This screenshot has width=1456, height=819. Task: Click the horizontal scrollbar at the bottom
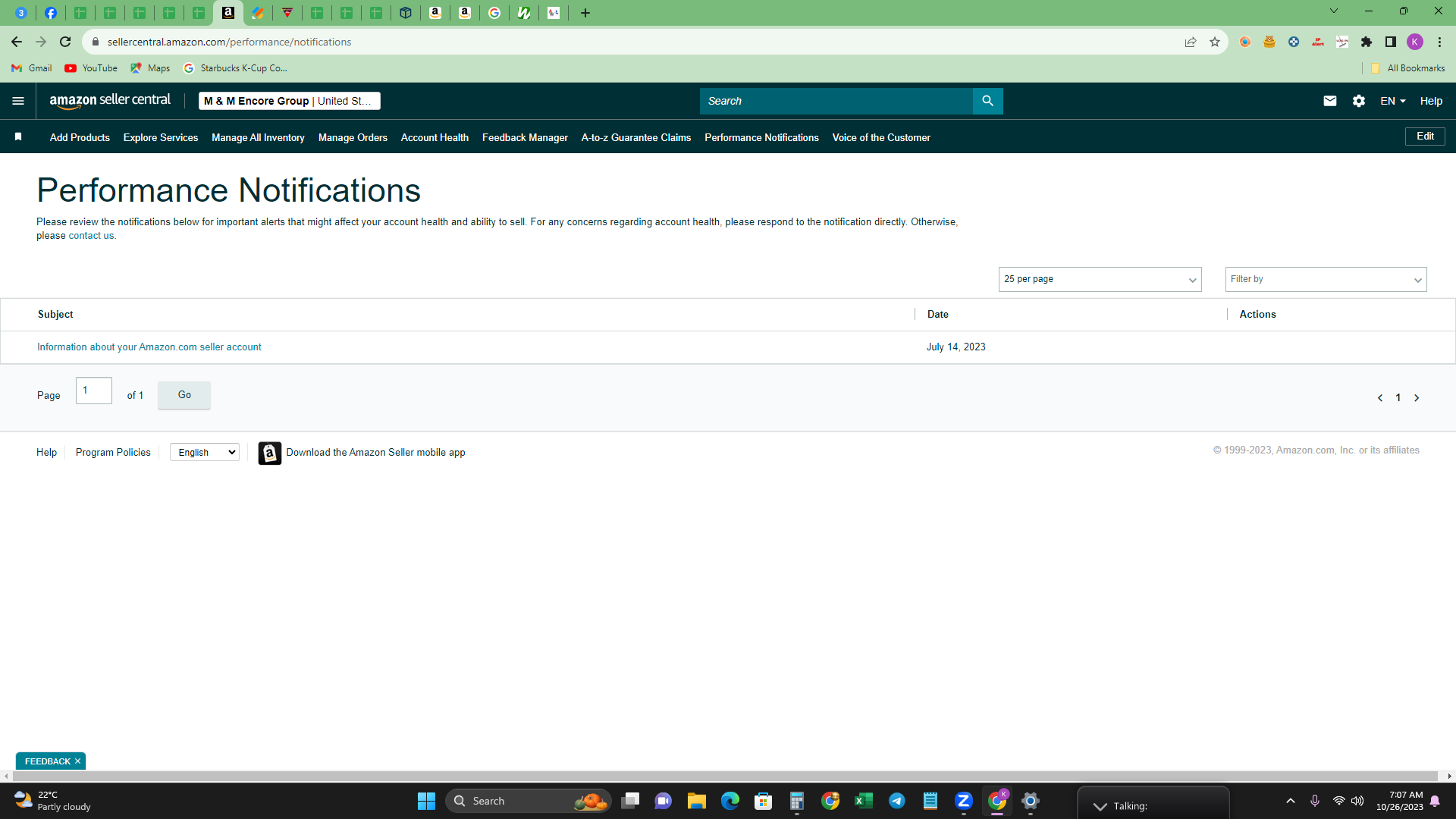[x=726, y=776]
